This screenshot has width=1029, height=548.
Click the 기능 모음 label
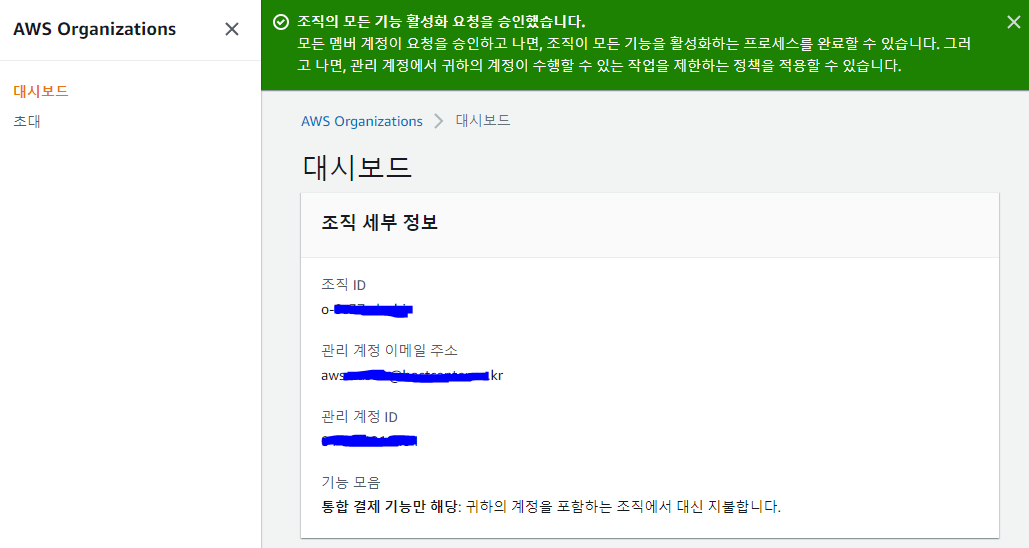point(350,482)
